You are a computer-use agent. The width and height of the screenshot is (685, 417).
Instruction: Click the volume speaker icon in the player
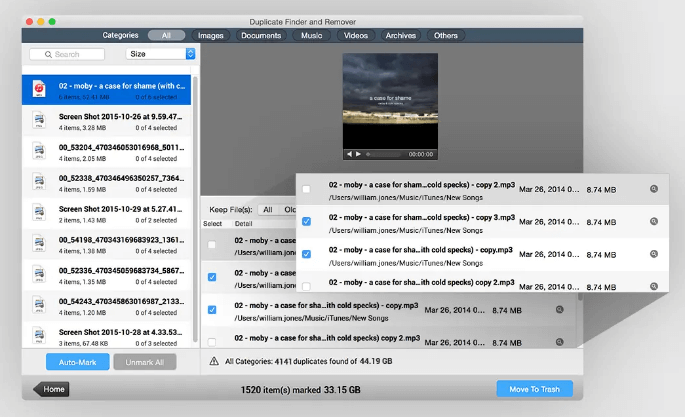349,154
